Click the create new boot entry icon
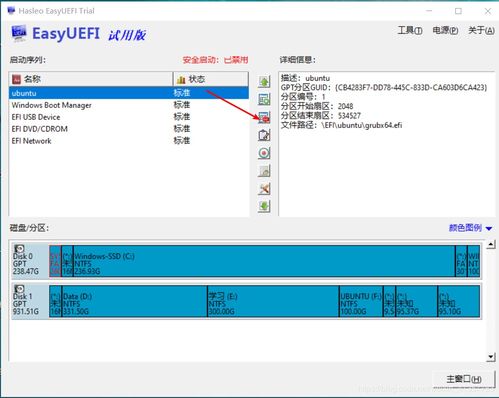This screenshot has height=398, width=499. pos(264,99)
